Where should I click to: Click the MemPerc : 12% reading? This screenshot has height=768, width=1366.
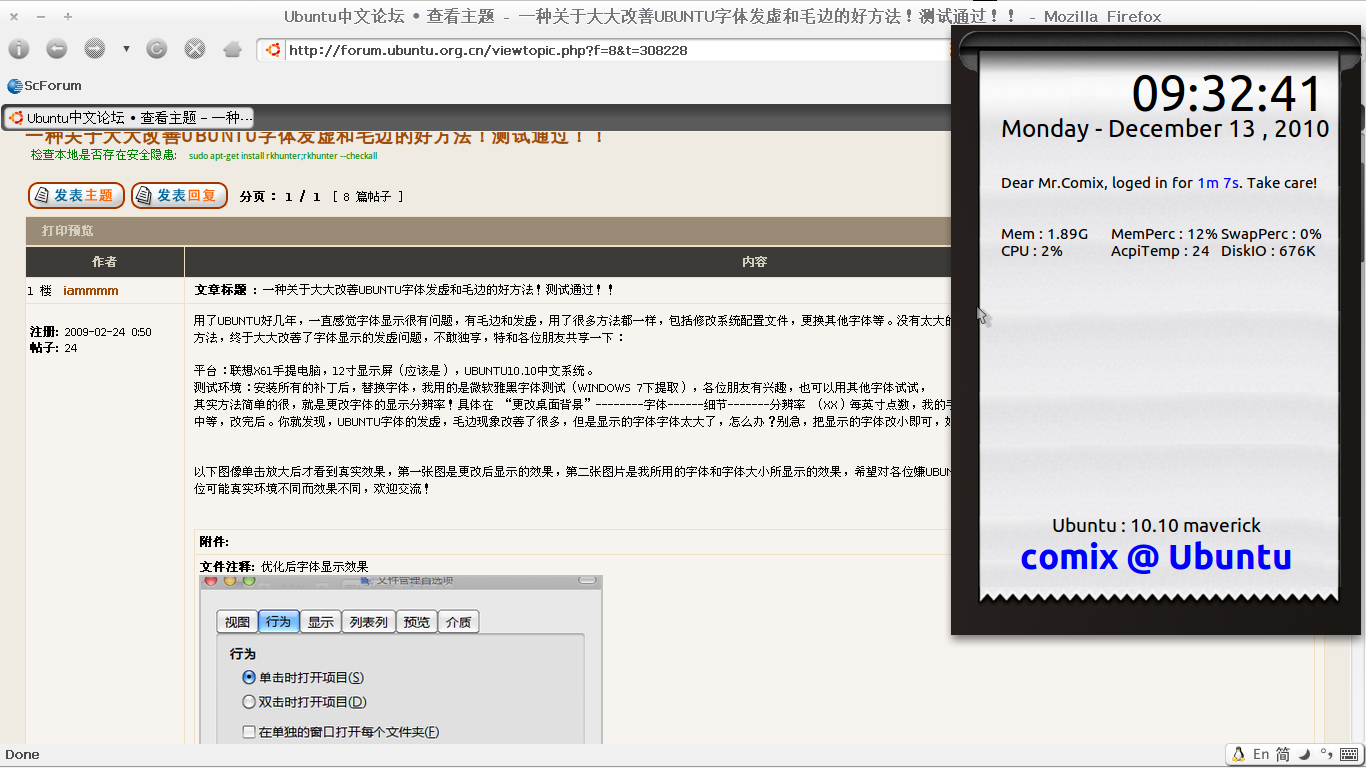pos(1164,234)
